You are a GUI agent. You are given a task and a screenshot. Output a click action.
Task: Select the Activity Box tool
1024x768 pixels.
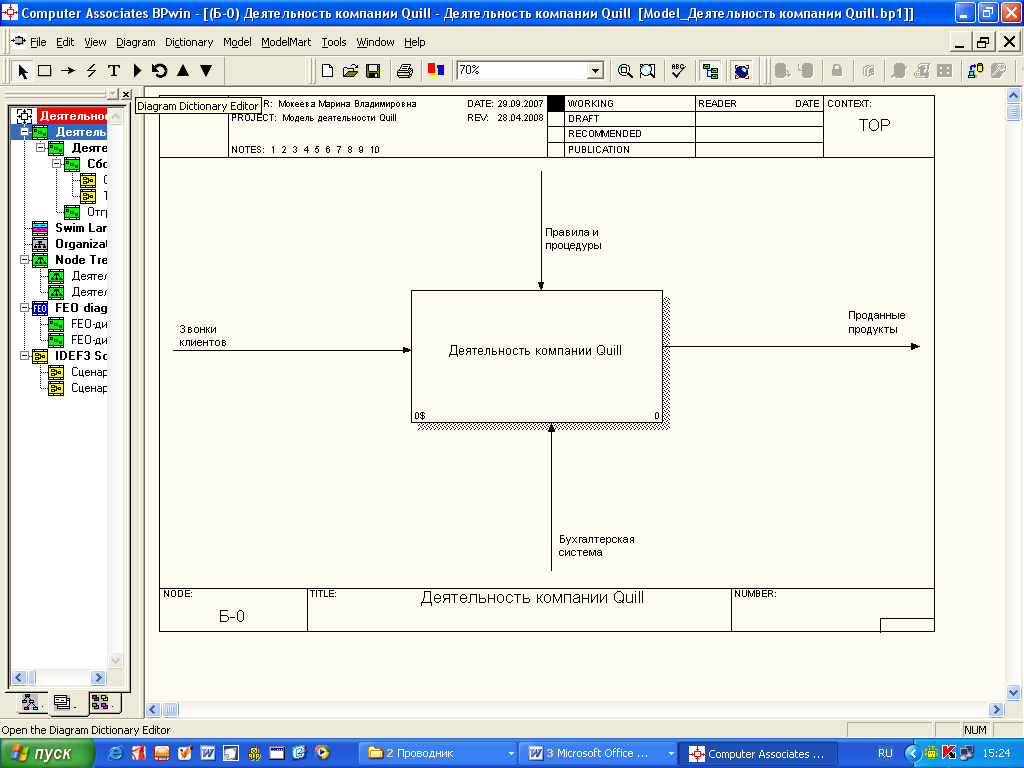pos(45,71)
